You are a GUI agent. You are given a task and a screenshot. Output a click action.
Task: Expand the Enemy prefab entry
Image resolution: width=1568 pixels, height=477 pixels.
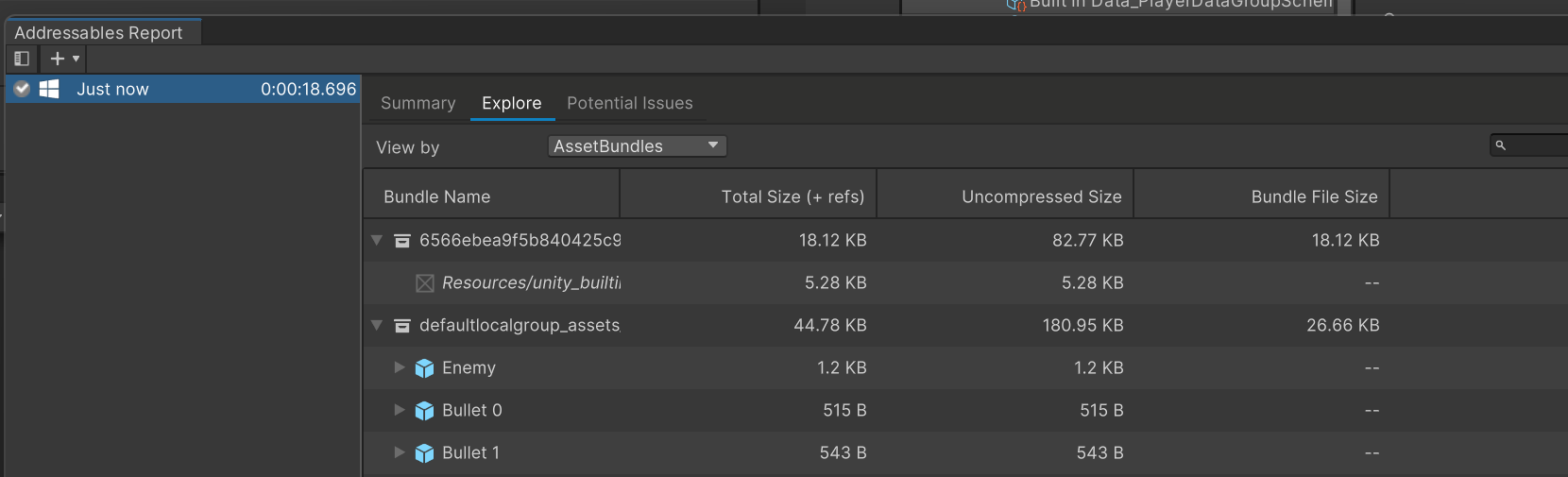click(400, 367)
